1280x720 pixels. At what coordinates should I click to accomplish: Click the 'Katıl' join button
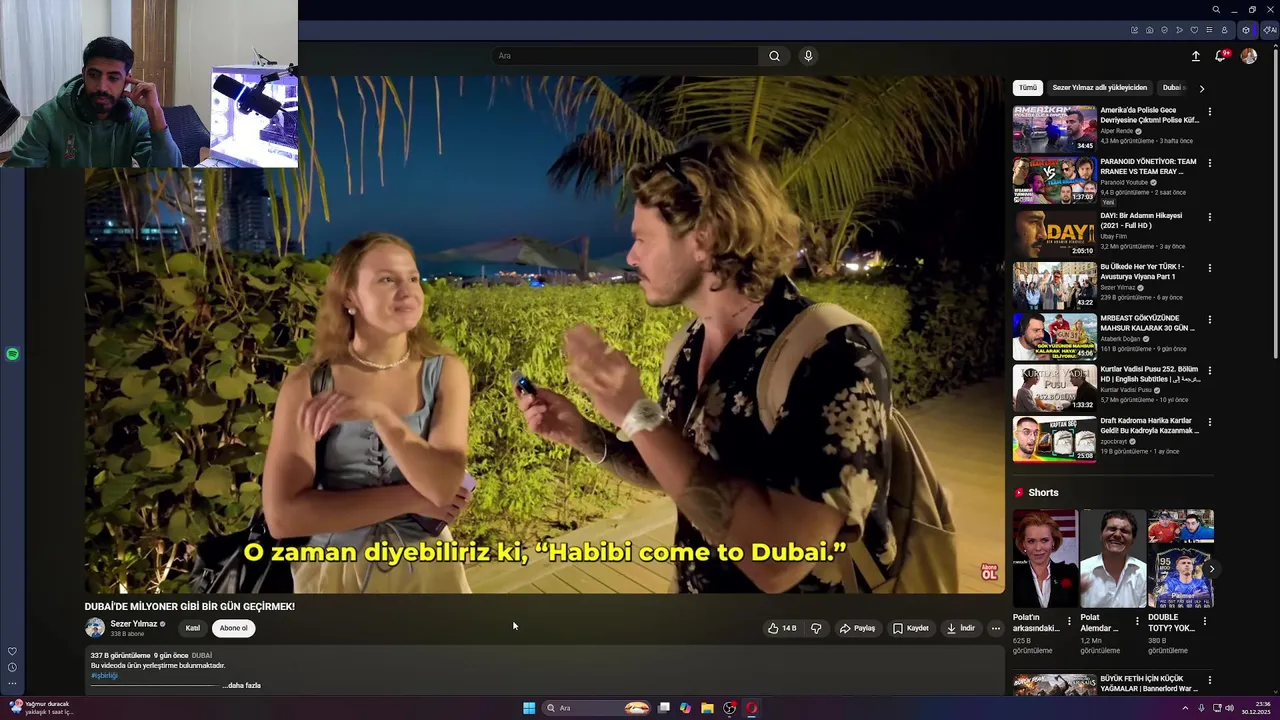[192, 628]
